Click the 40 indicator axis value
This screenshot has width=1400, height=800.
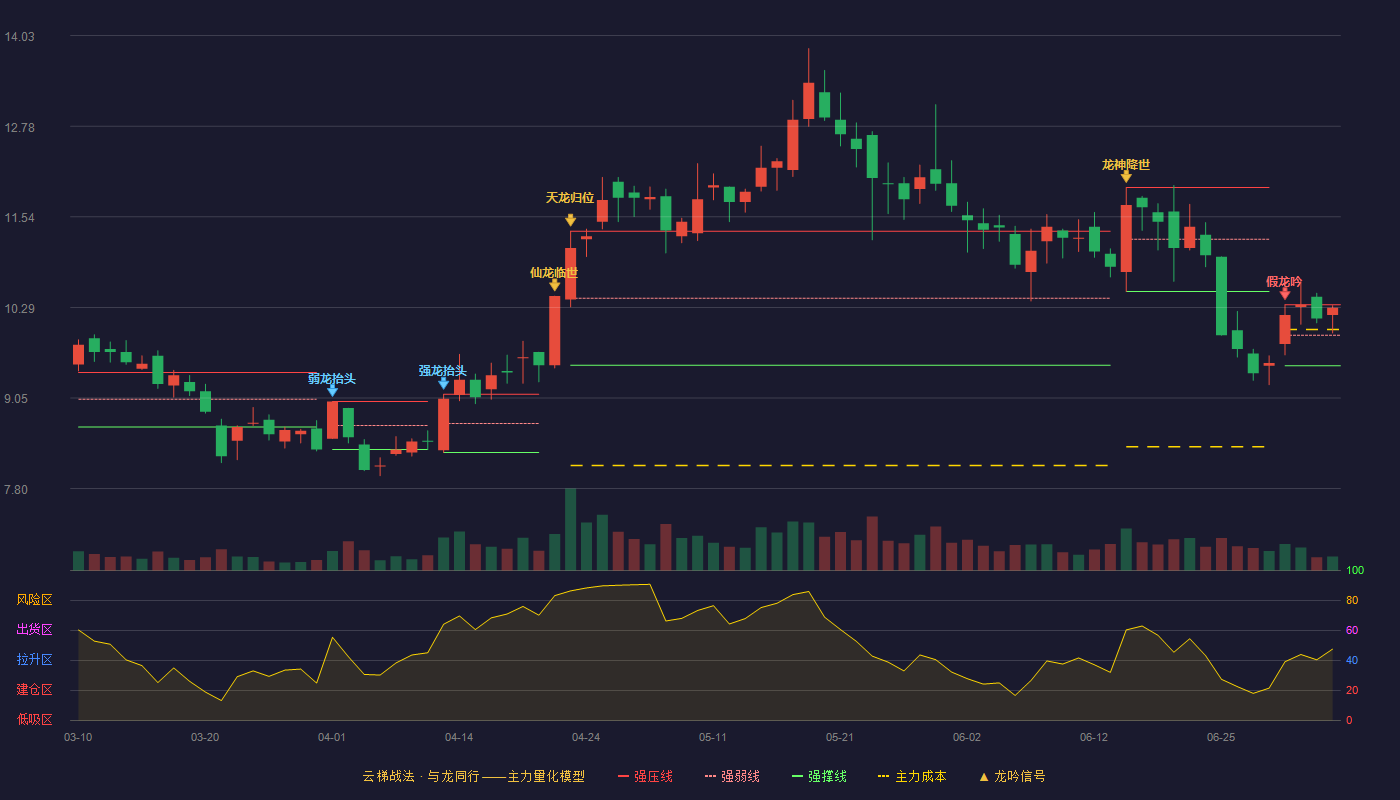tap(1352, 661)
